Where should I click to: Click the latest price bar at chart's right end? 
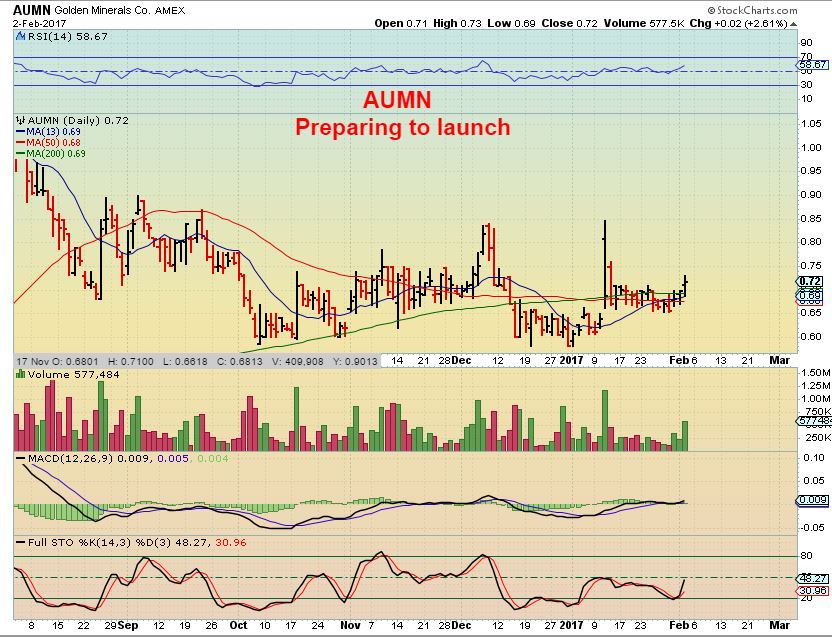pyautogui.click(x=686, y=287)
